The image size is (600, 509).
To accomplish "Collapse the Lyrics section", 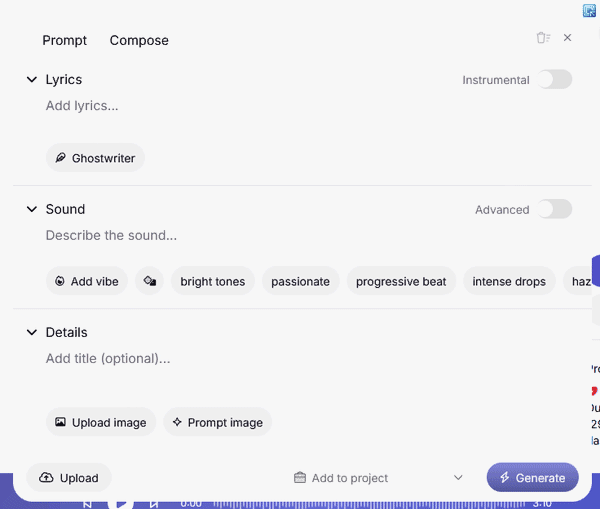I will tap(31, 80).
